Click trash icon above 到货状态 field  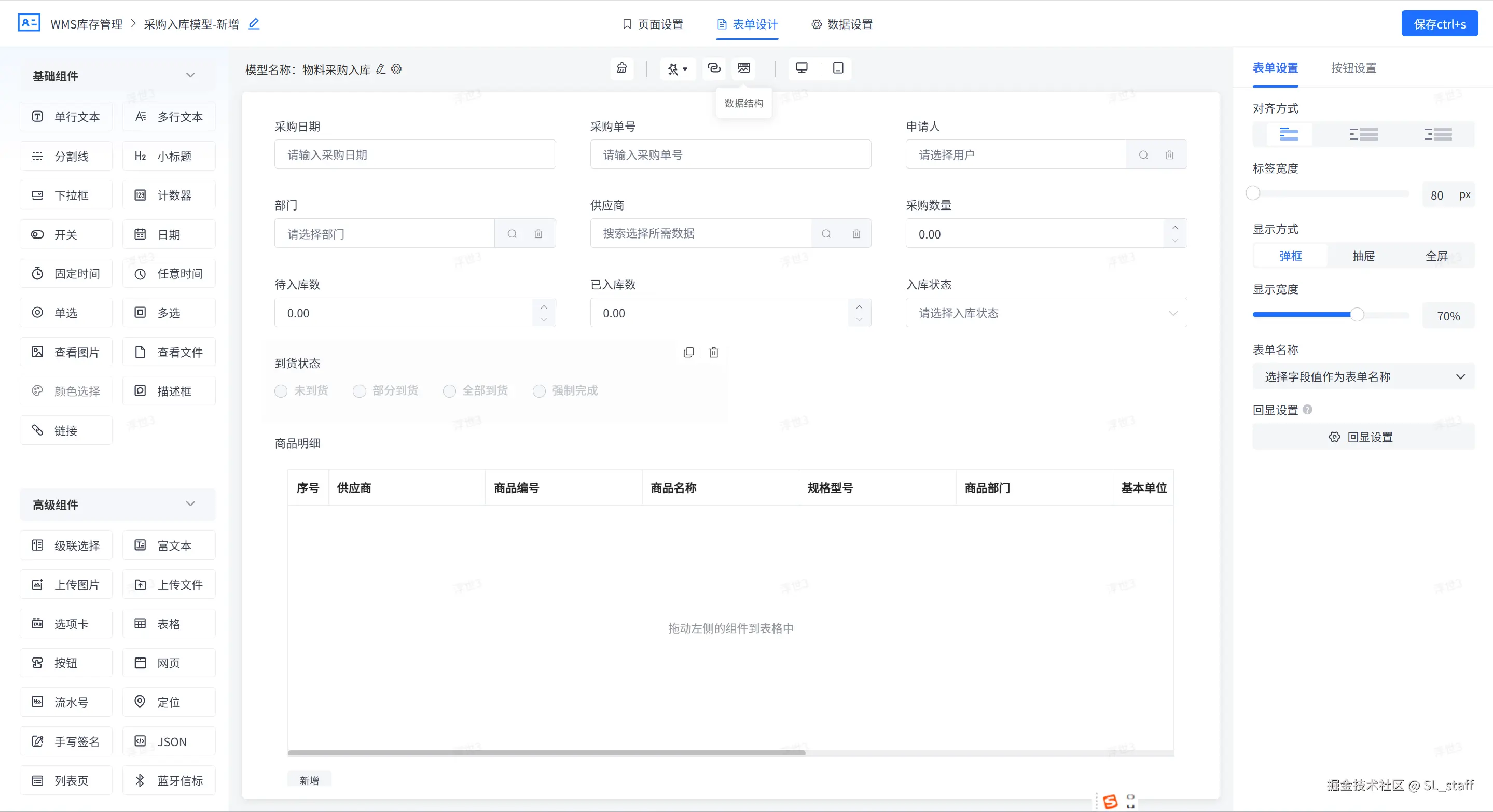point(713,353)
